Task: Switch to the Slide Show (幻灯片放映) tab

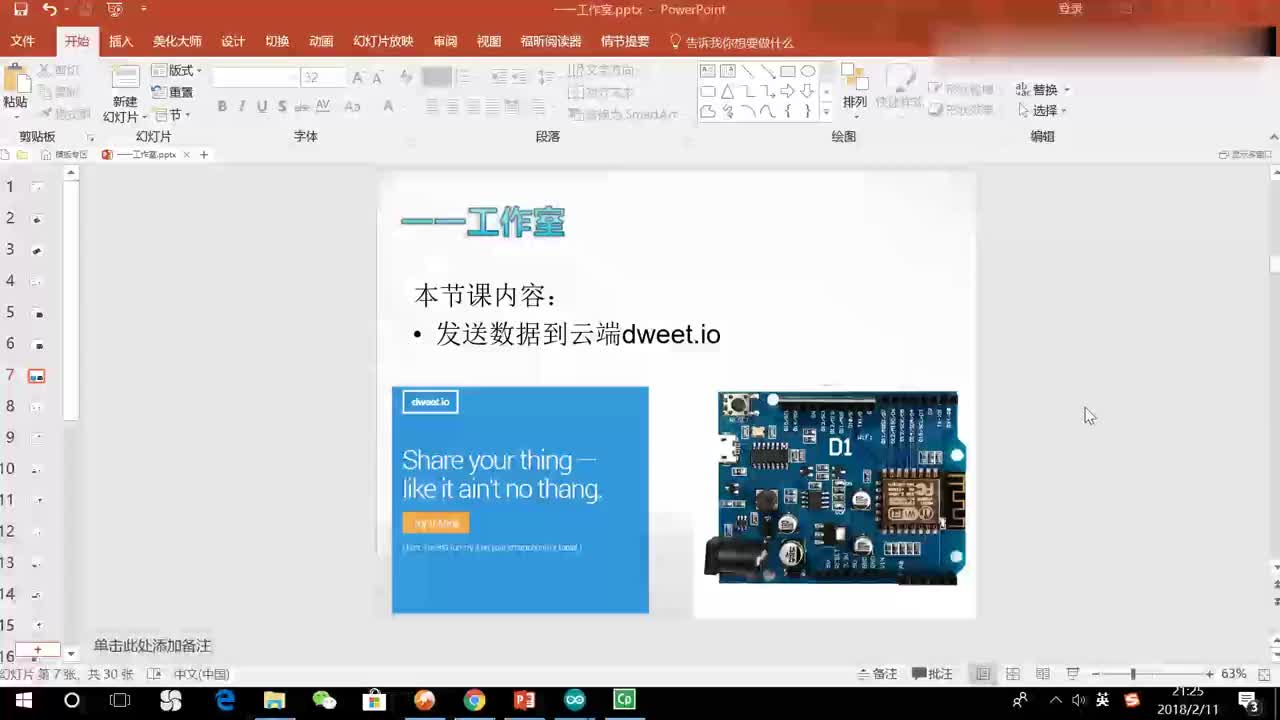Action: [x=383, y=42]
